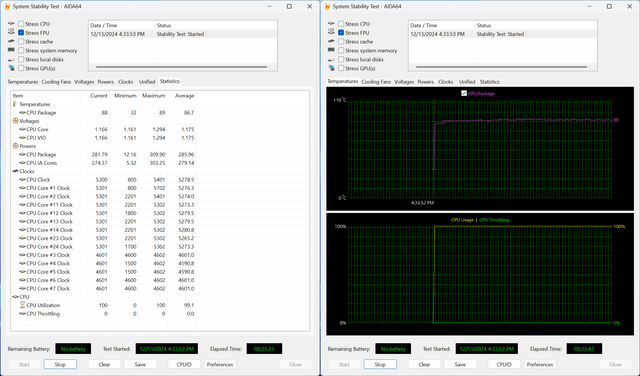Enable Stress GPU(s) in right window
The width and height of the screenshot is (640, 376).
(x=341, y=69)
